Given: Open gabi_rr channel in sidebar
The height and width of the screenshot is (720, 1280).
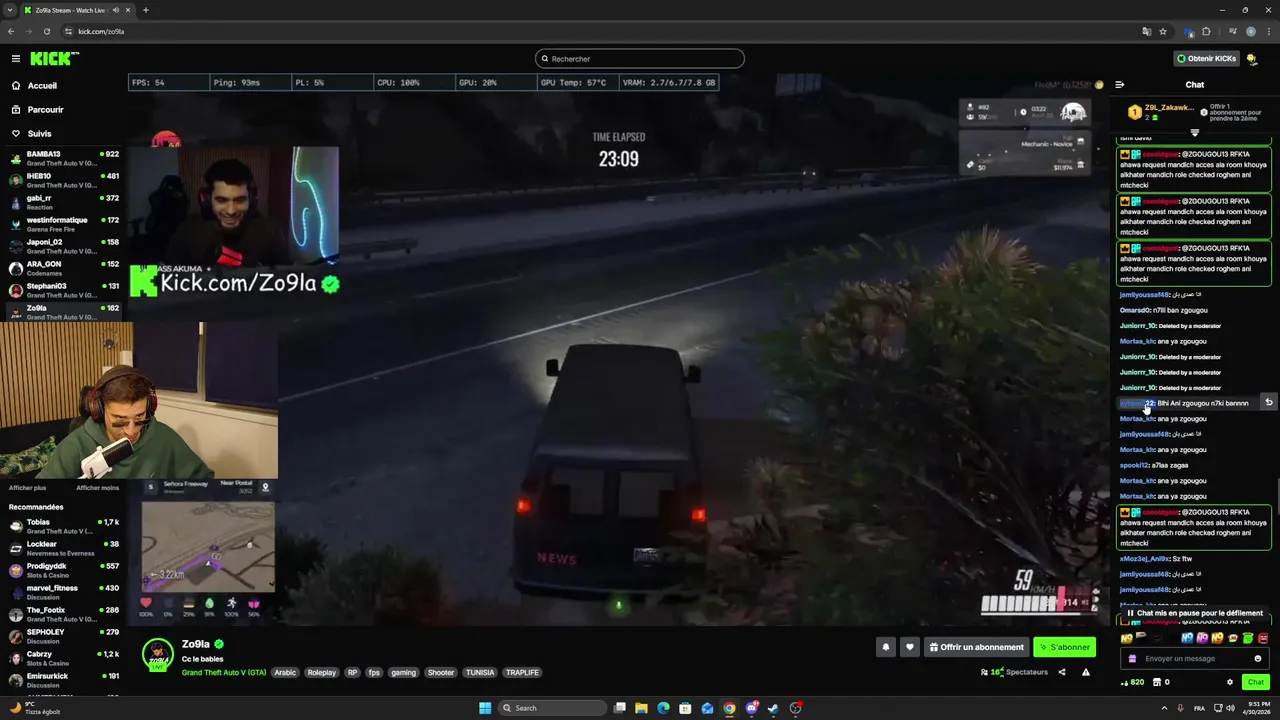Looking at the screenshot, I should [x=64, y=201].
